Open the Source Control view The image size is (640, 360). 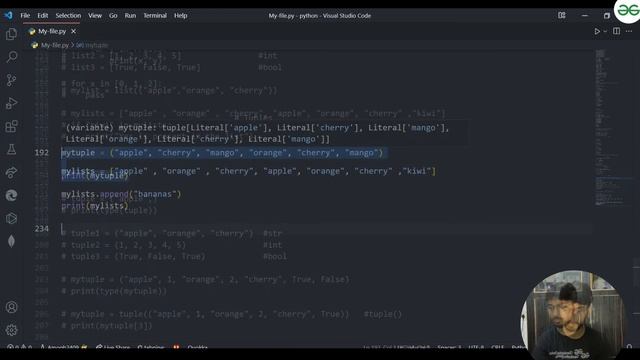(11, 80)
